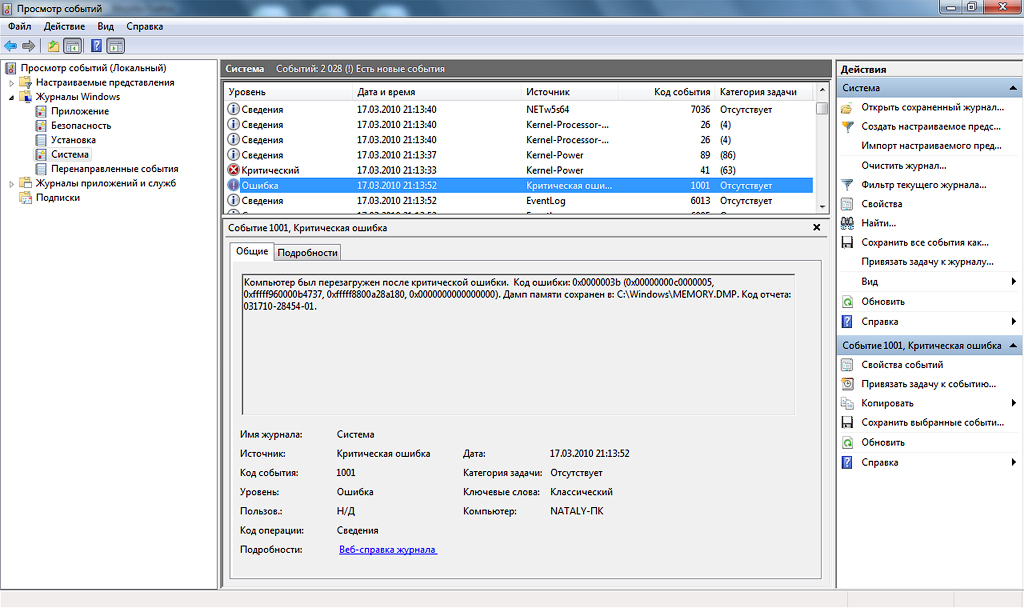Click the Back arrow in the toolbar
The height and width of the screenshot is (608, 1024).
tap(10, 46)
